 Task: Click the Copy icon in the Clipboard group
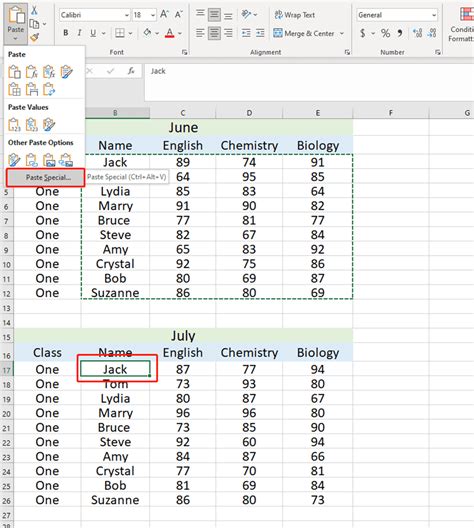(34, 24)
